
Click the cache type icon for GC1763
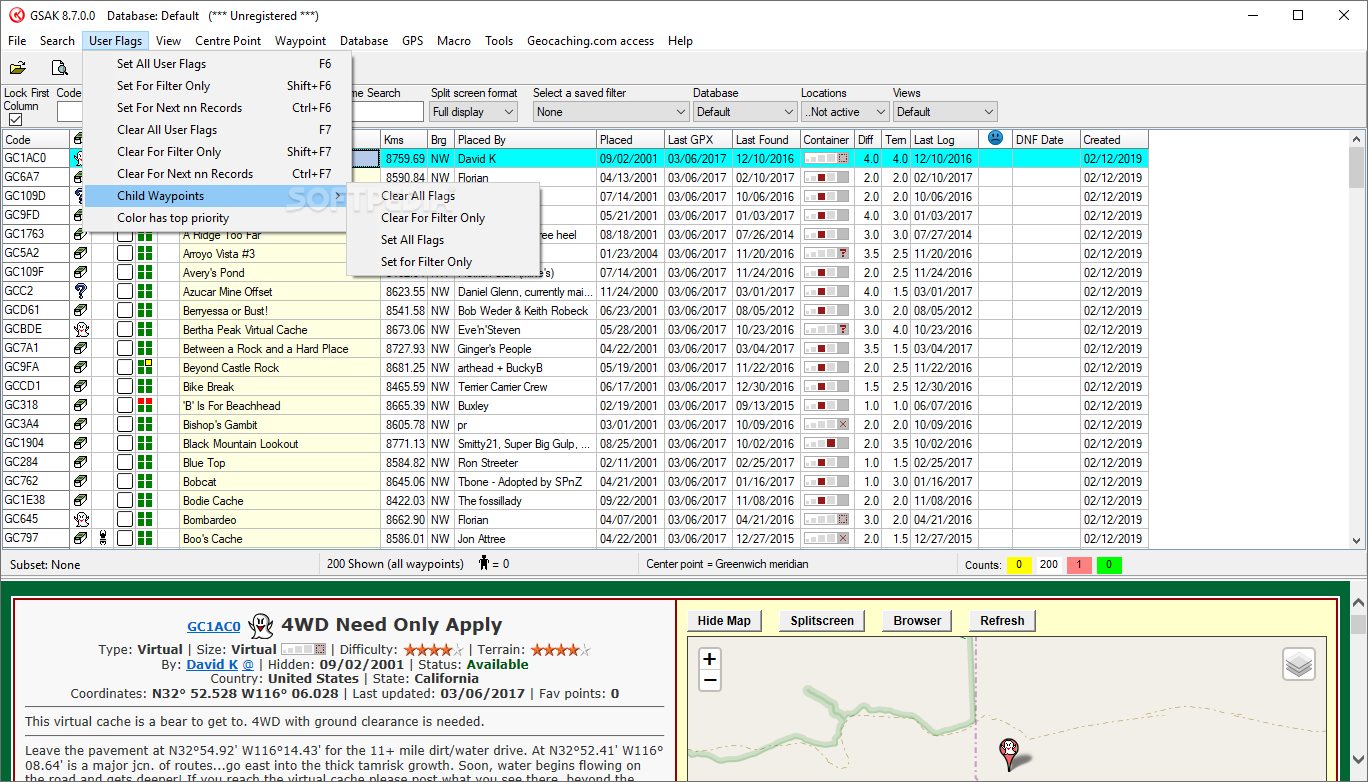tap(80, 235)
